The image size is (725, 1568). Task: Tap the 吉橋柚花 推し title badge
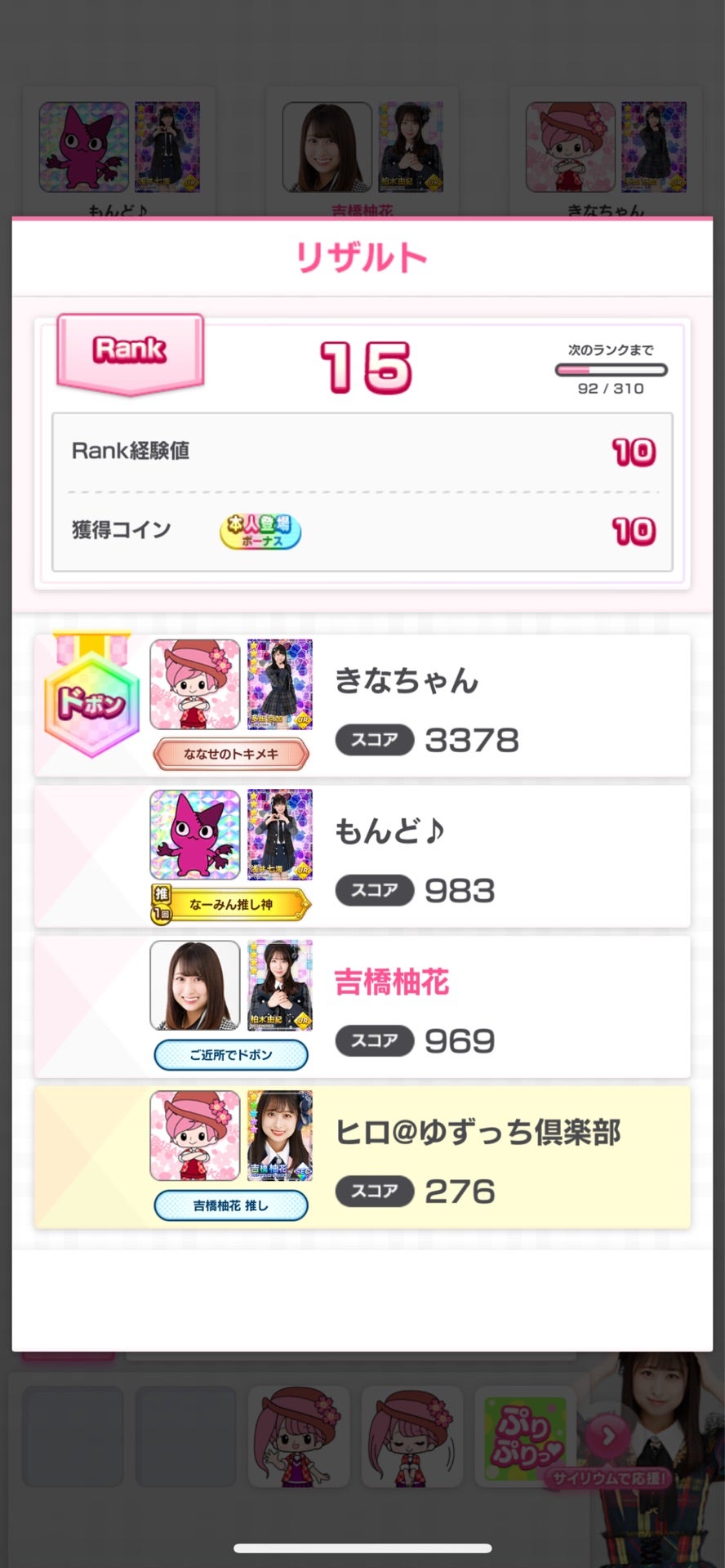coord(231,1205)
